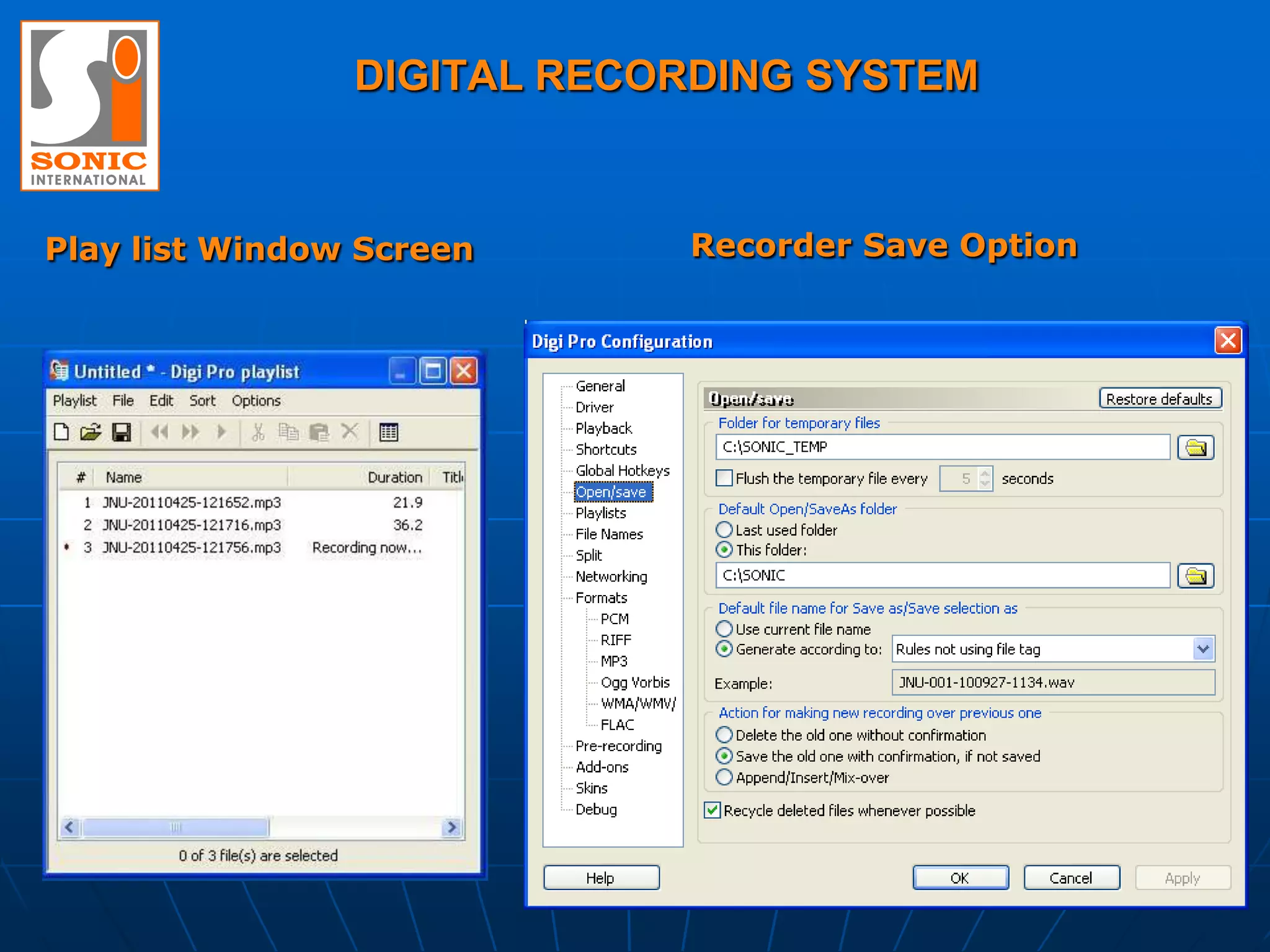Close the Digi Pro Configuration dialog
This screenshot has height=952, width=1270.
point(1228,340)
